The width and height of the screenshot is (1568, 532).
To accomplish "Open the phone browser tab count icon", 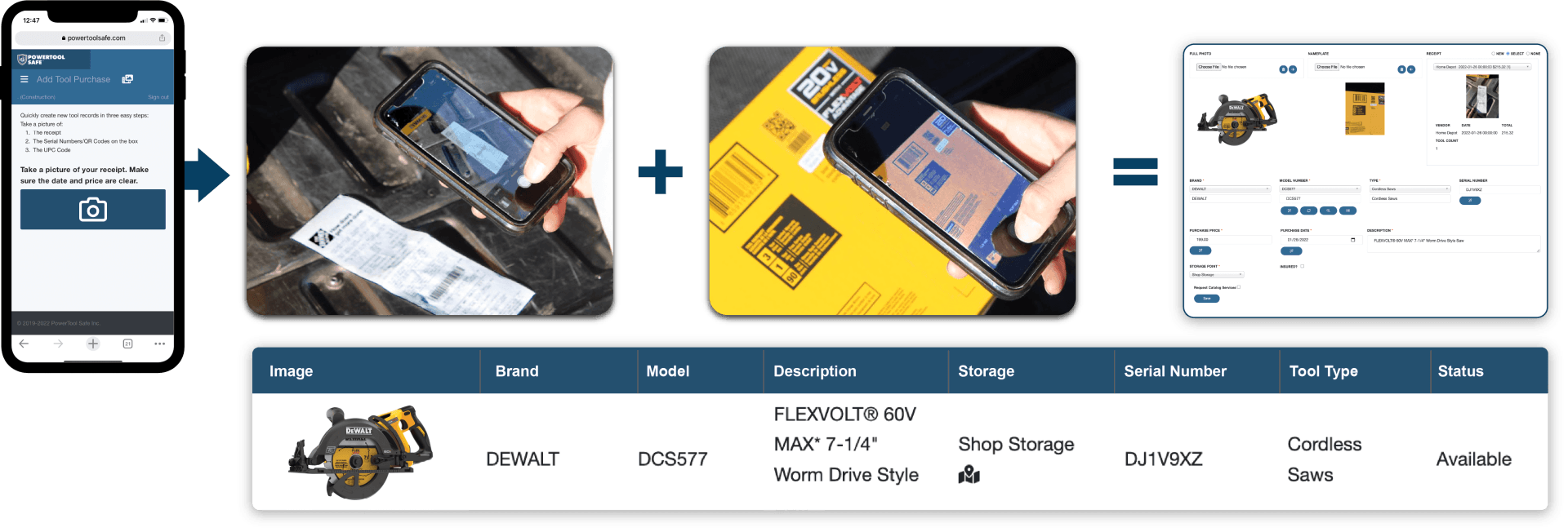I will tap(127, 344).
